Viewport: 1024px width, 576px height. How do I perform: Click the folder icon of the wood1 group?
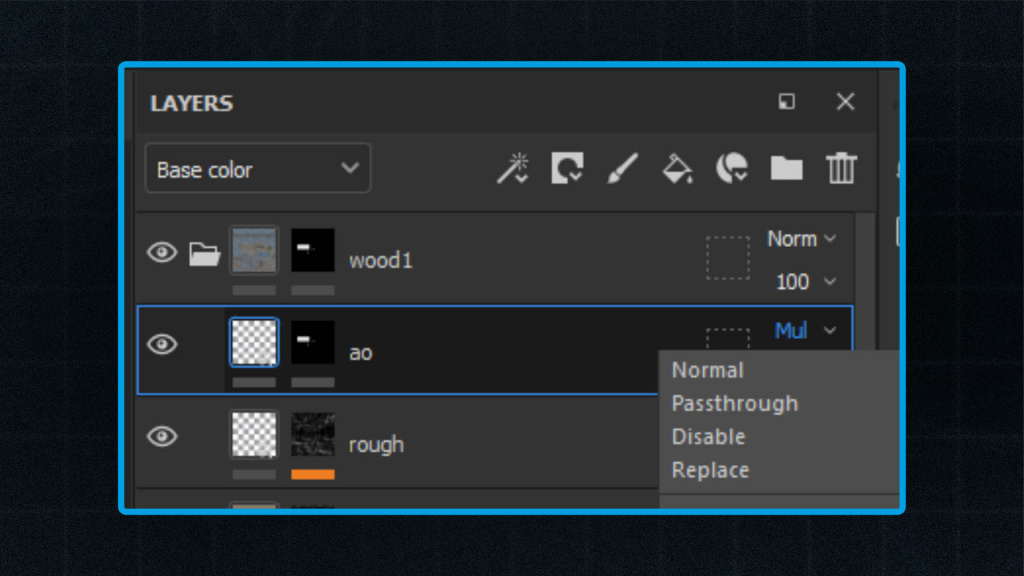(x=204, y=253)
